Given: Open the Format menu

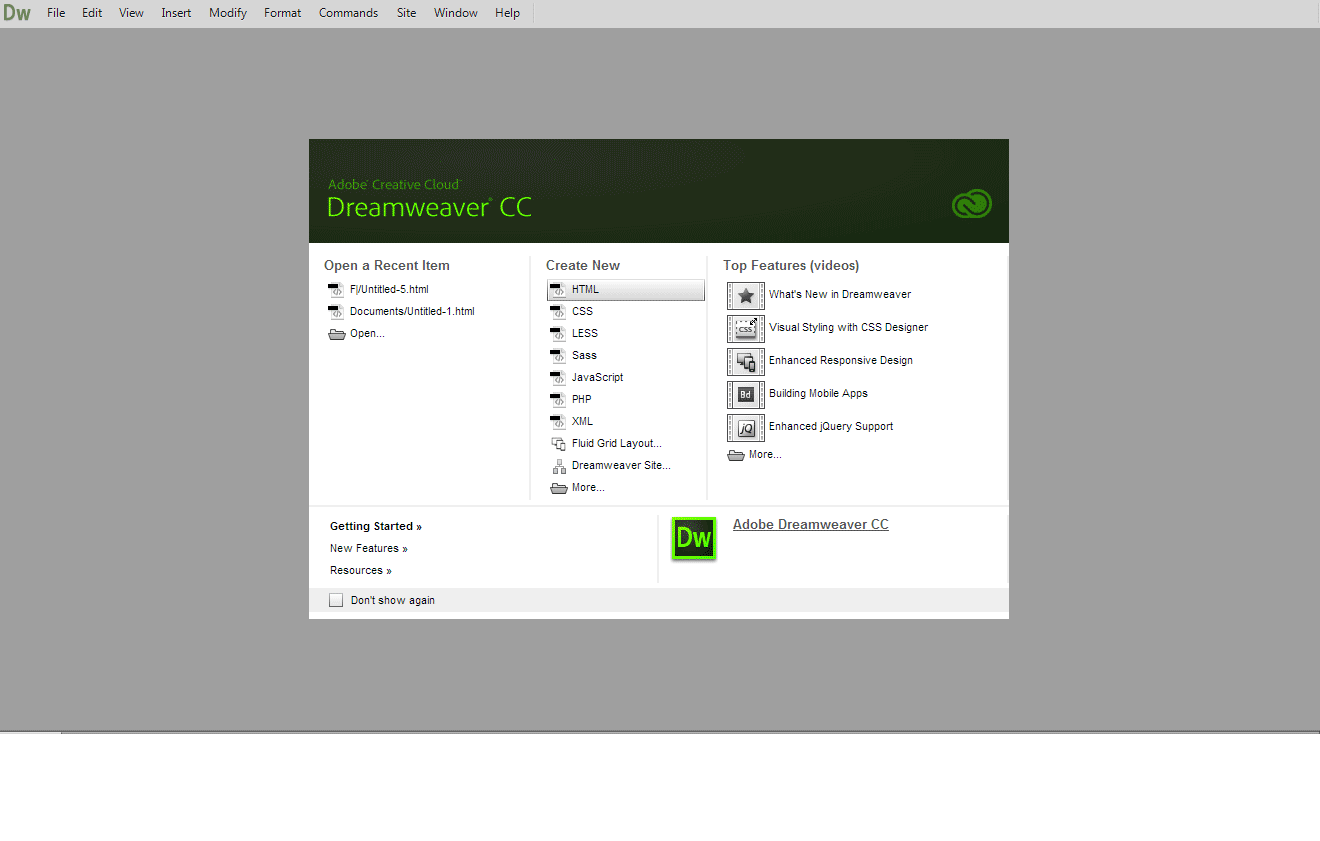Looking at the screenshot, I should pos(283,13).
